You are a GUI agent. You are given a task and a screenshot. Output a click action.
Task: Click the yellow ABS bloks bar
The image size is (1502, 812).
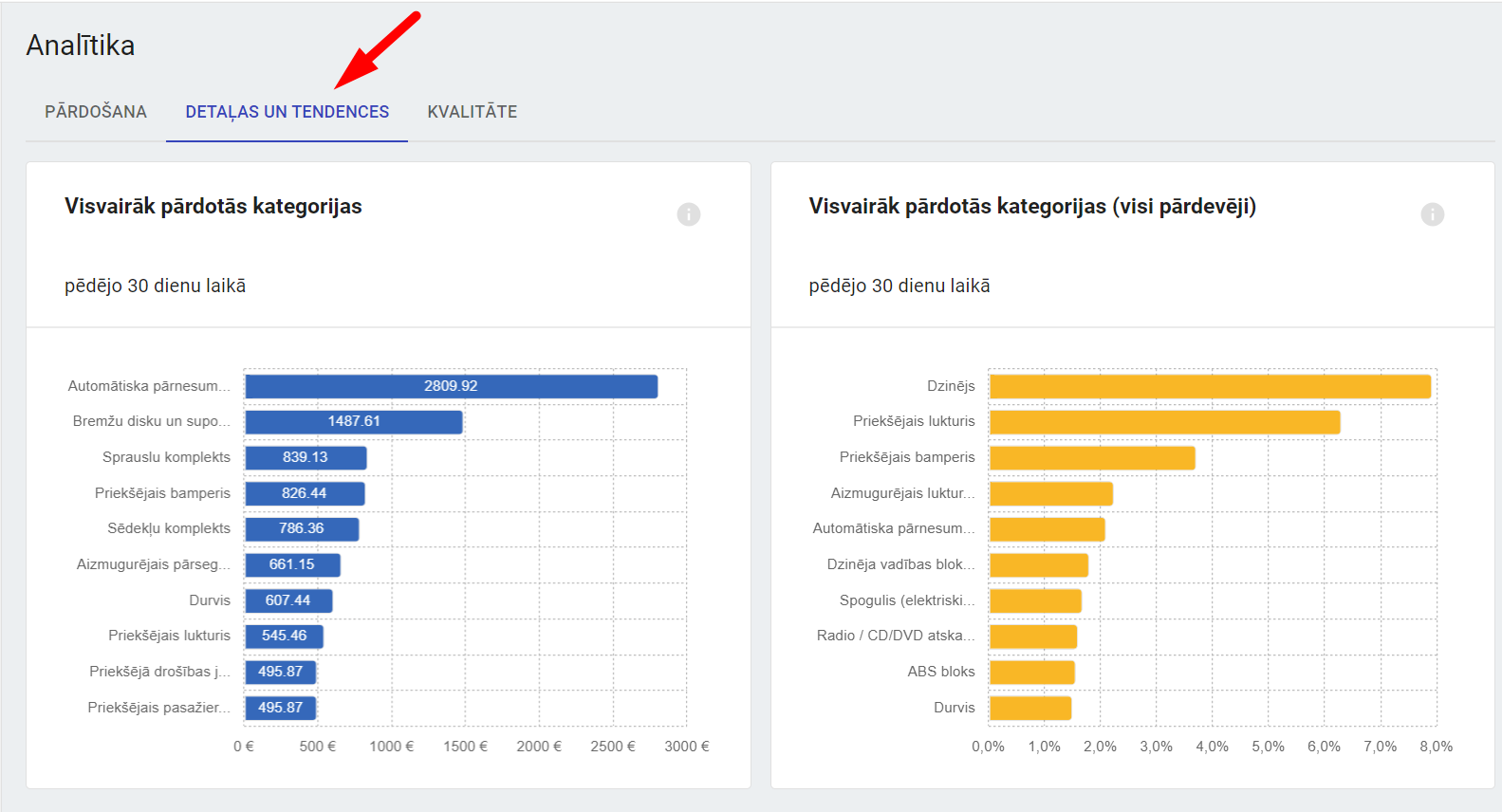pos(1031,673)
